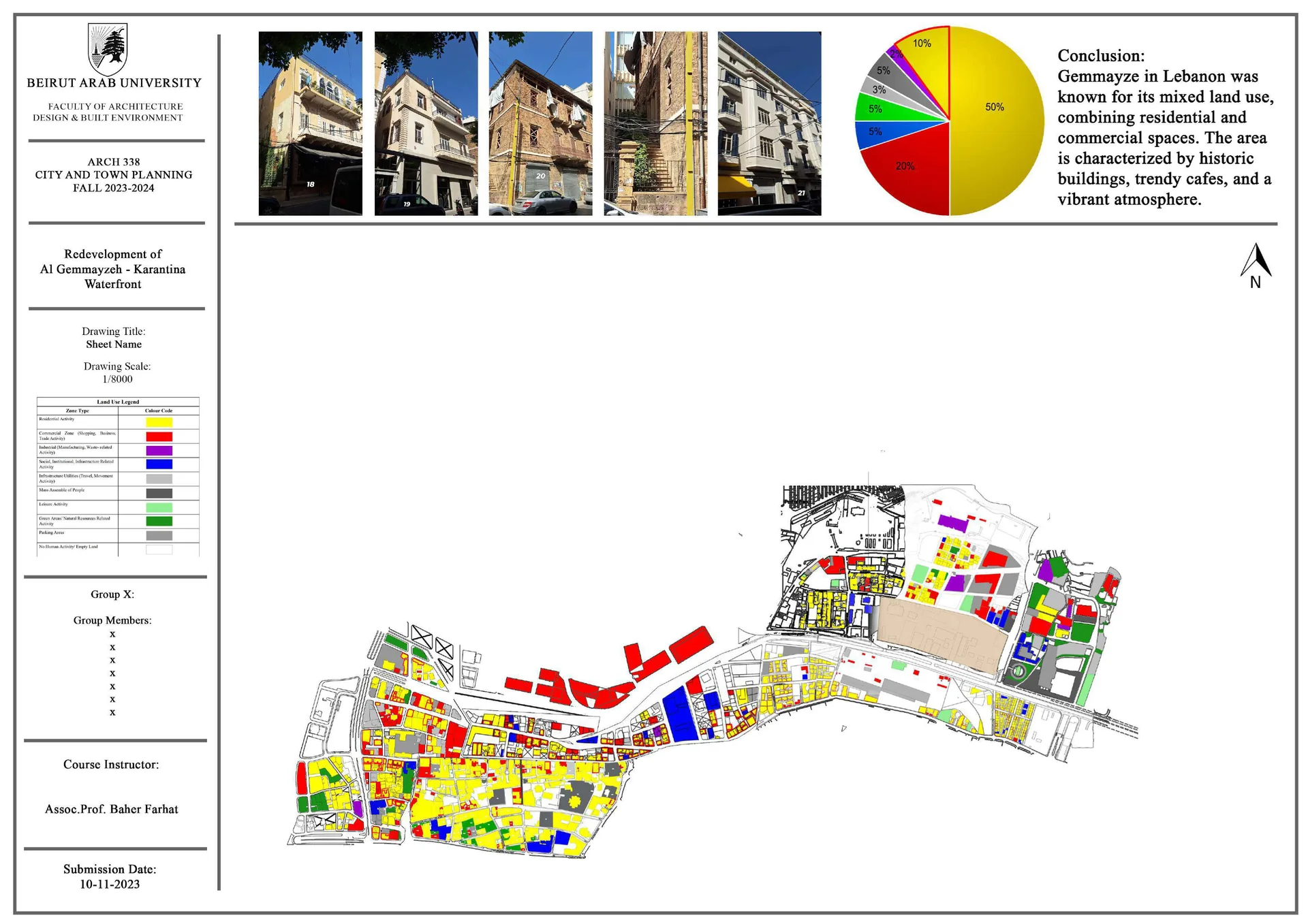Image resolution: width=1308 pixels, height=924 pixels.
Task: Click the drawing scale value "1/8000"
Action: (117, 379)
